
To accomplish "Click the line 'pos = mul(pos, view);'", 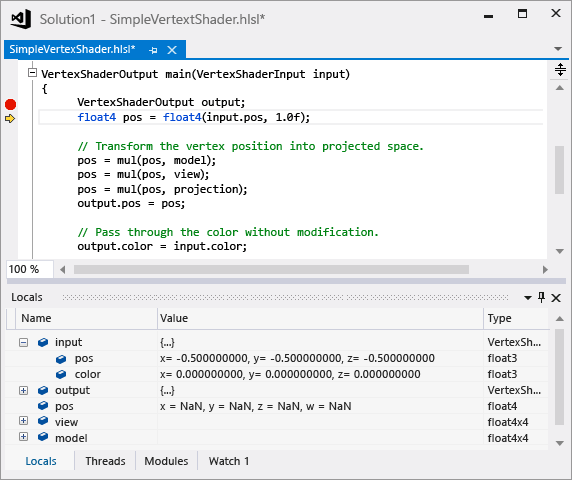I will coord(143,174).
